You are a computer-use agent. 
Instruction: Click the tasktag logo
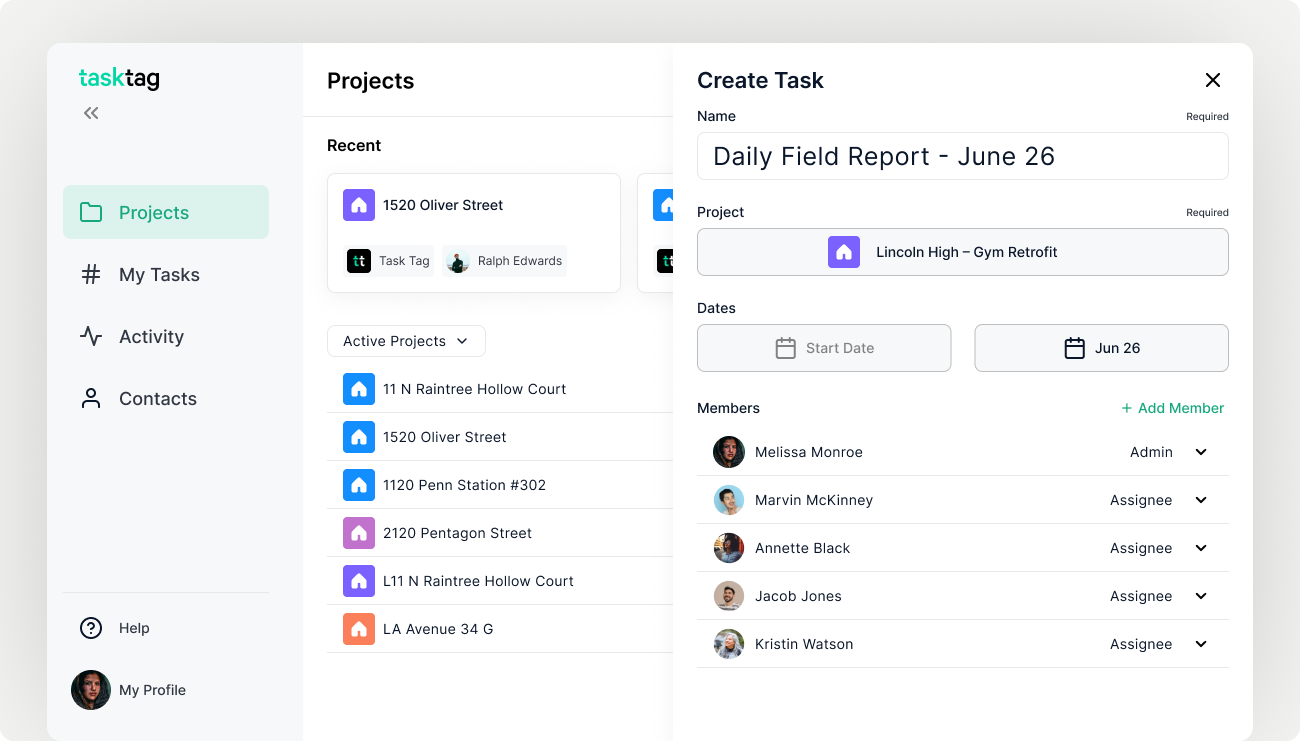click(x=119, y=78)
